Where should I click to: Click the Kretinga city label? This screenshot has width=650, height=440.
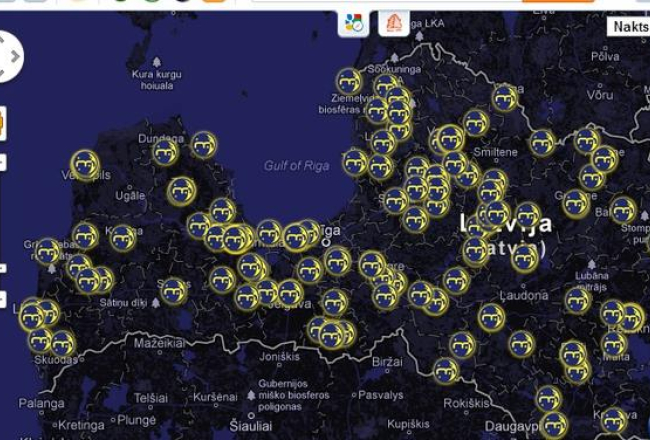(x=81, y=425)
